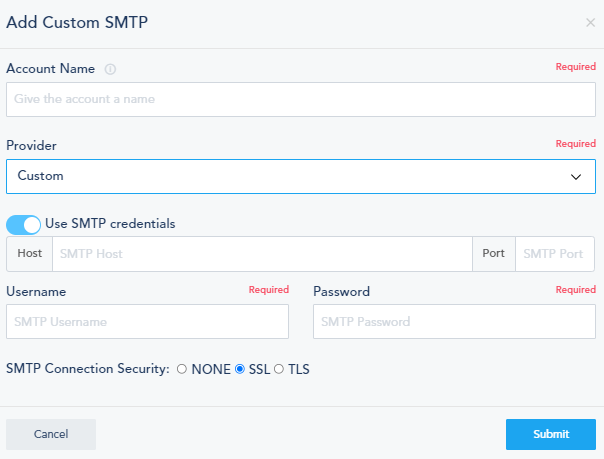Click the Username field label

36,292
